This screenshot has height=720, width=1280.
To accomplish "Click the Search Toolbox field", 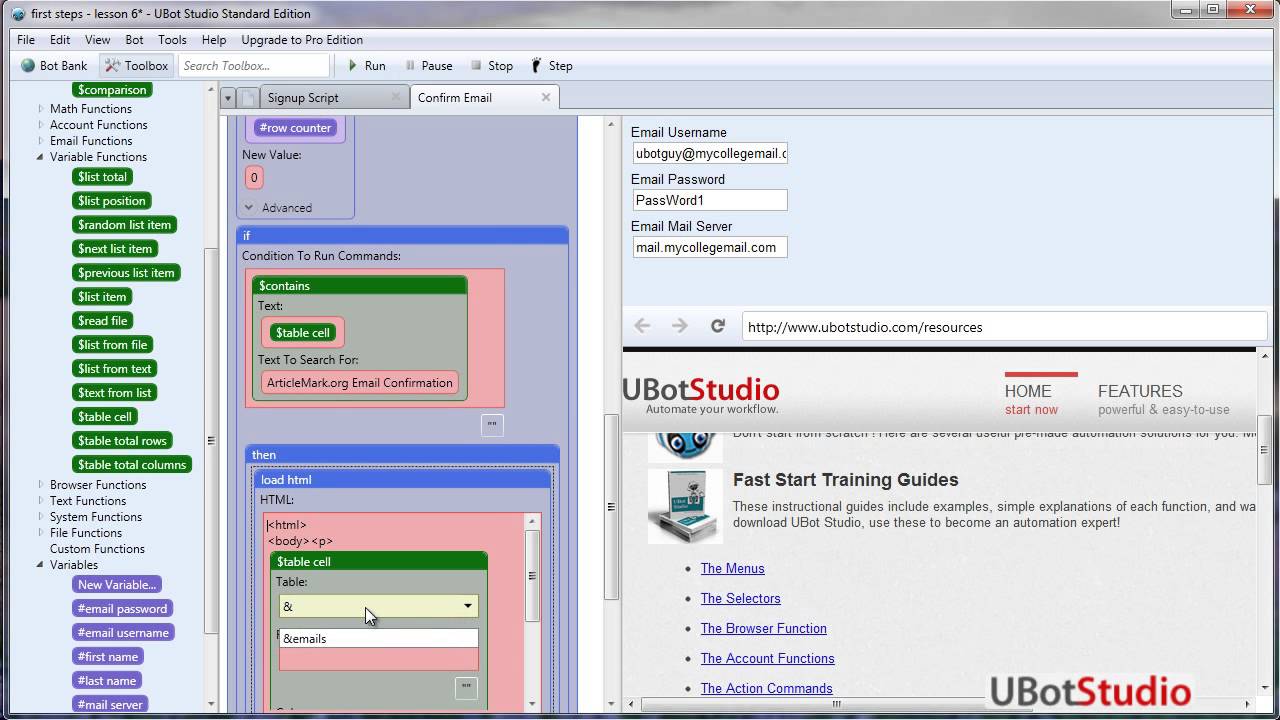I will coord(254,66).
